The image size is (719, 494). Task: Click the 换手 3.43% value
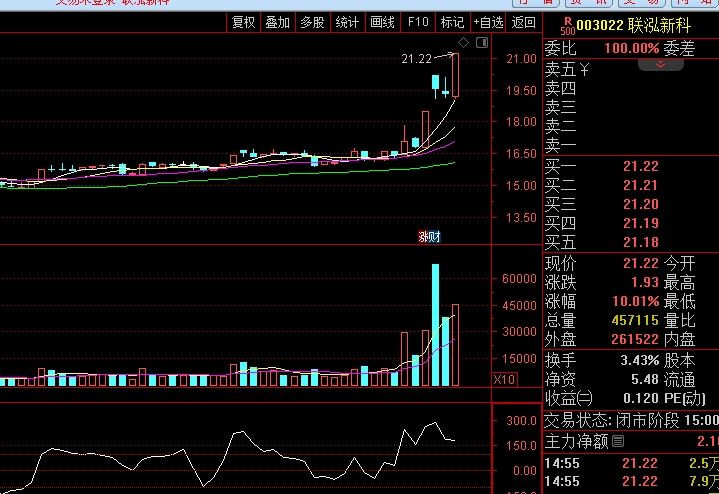[640, 361]
